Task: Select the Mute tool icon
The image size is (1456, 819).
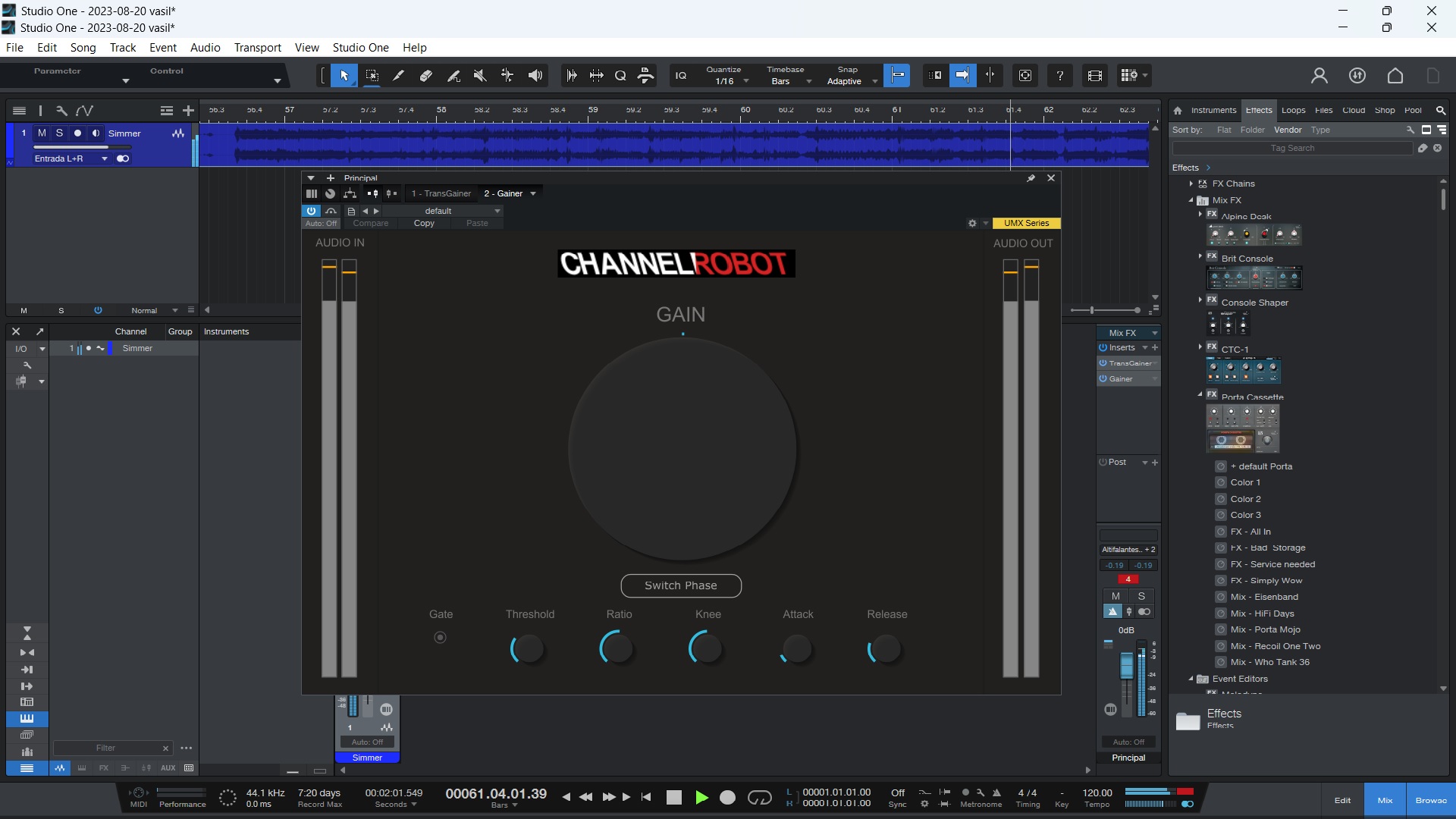Action: coord(480,75)
